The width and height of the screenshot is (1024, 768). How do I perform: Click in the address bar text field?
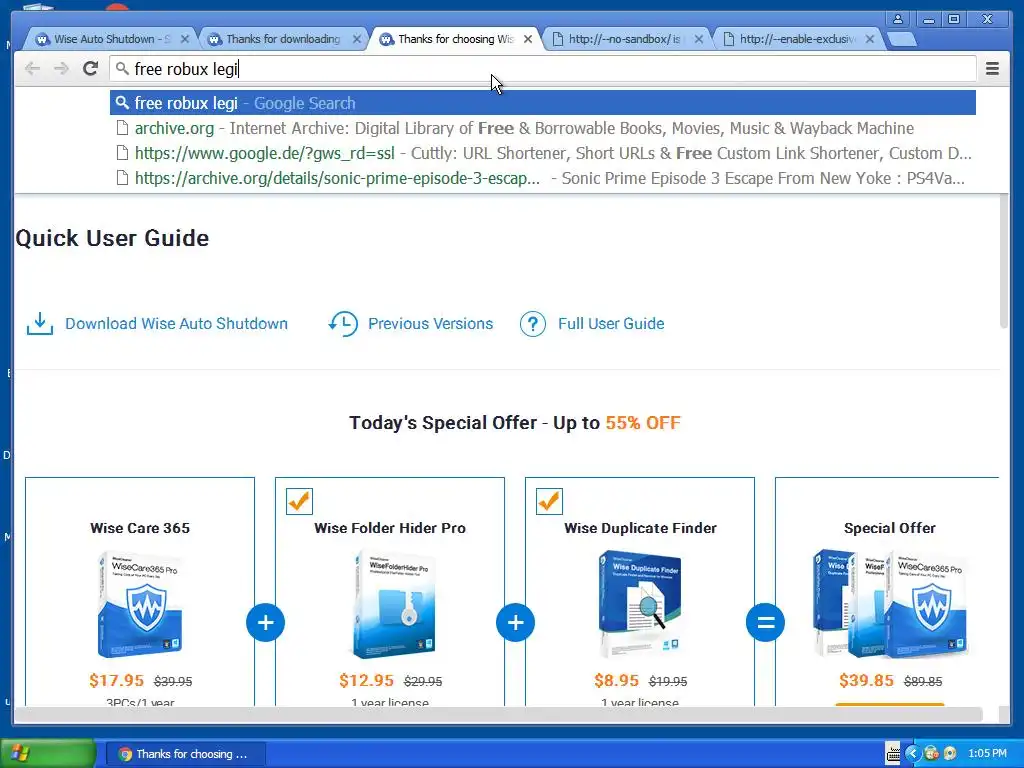coord(543,69)
